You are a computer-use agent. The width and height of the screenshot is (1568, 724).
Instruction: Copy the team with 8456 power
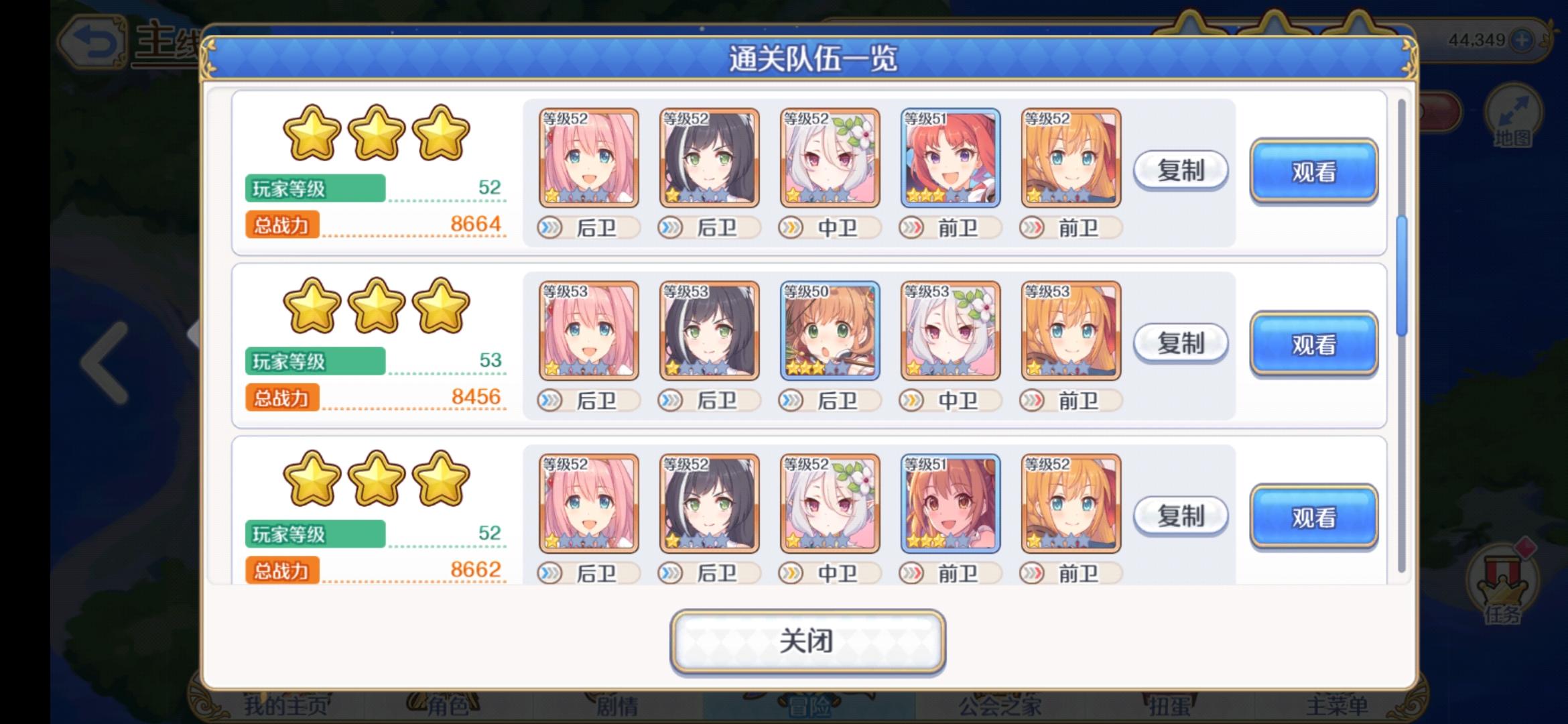[1181, 343]
